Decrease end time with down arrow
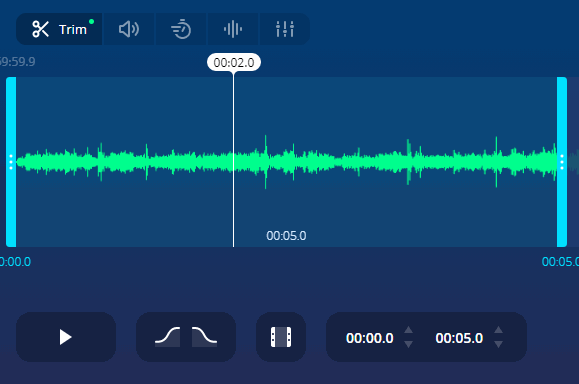The width and height of the screenshot is (579, 384). coord(499,344)
